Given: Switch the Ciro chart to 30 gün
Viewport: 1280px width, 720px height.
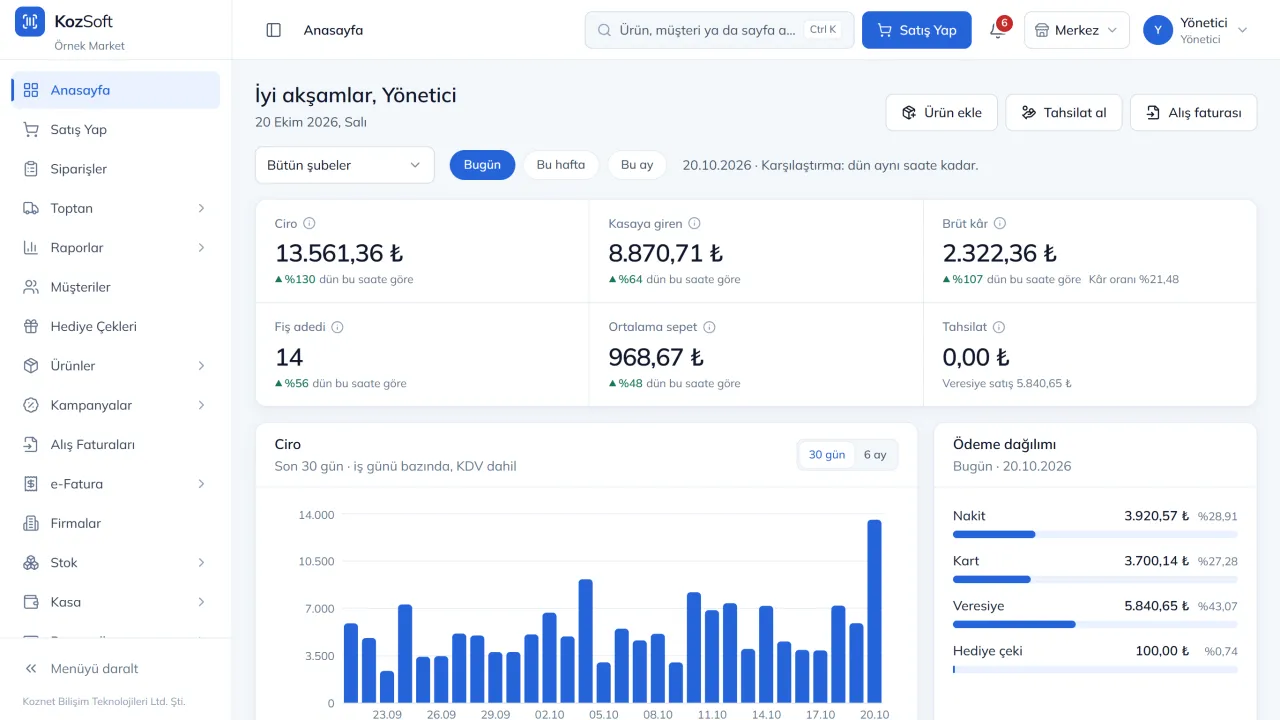Looking at the screenshot, I should 827,455.
